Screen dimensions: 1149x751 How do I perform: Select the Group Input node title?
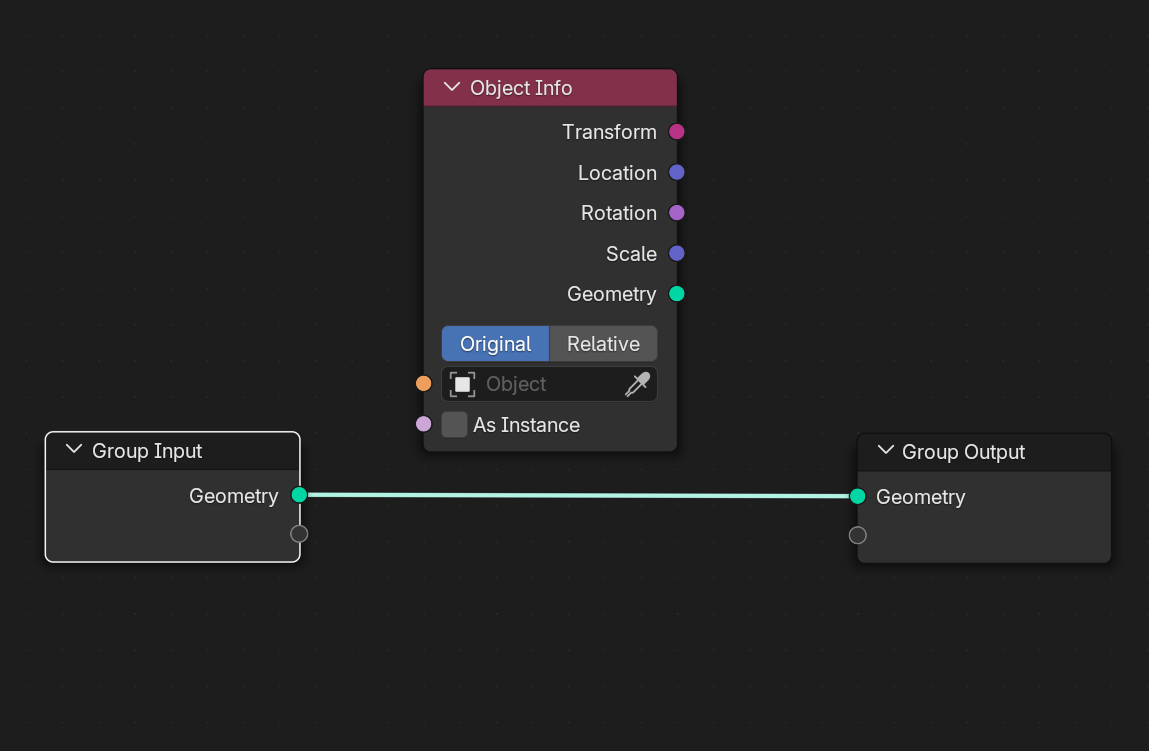147,451
